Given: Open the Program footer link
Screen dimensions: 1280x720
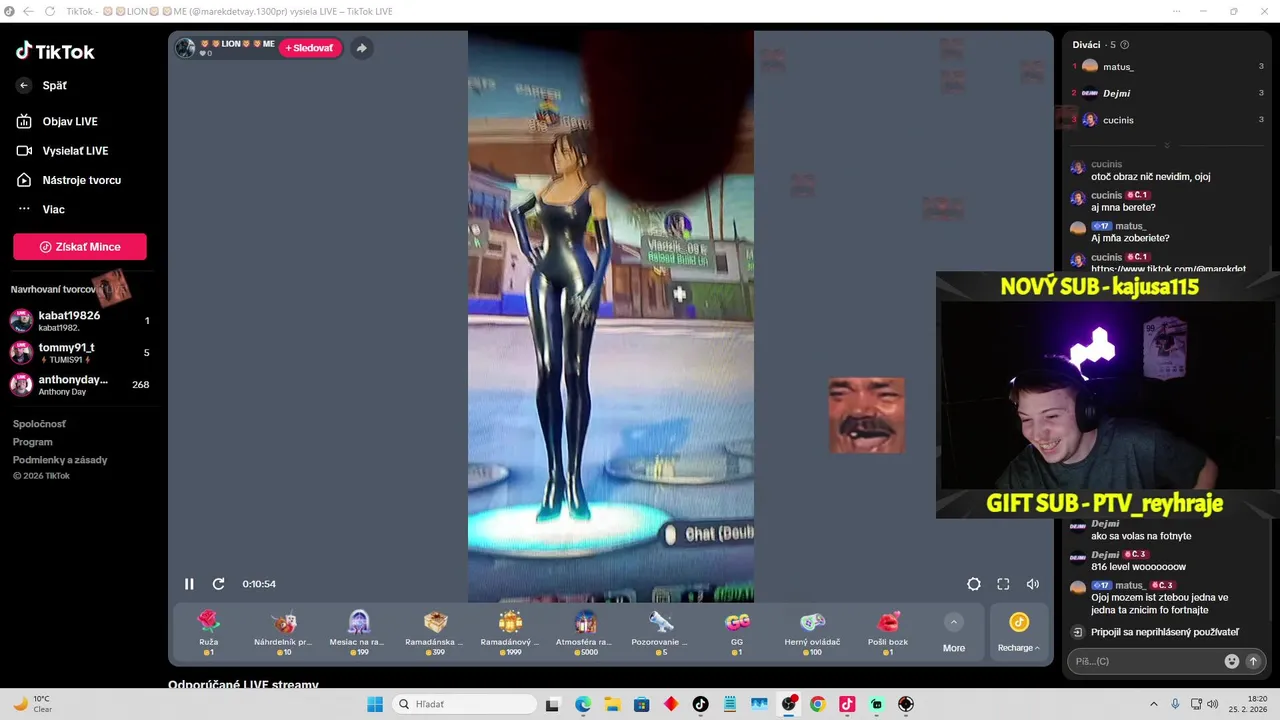Looking at the screenshot, I should click(32, 442).
